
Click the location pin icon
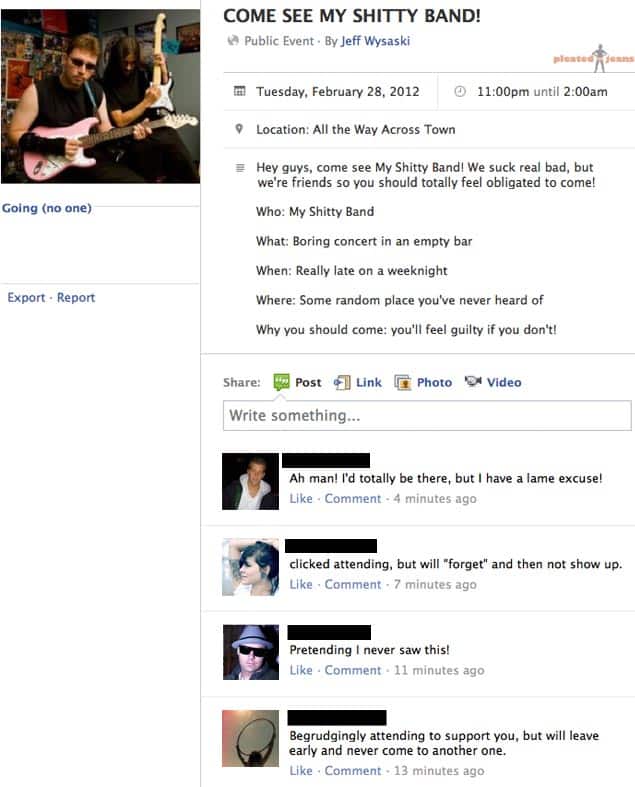pyautogui.click(x=239, y=129)
